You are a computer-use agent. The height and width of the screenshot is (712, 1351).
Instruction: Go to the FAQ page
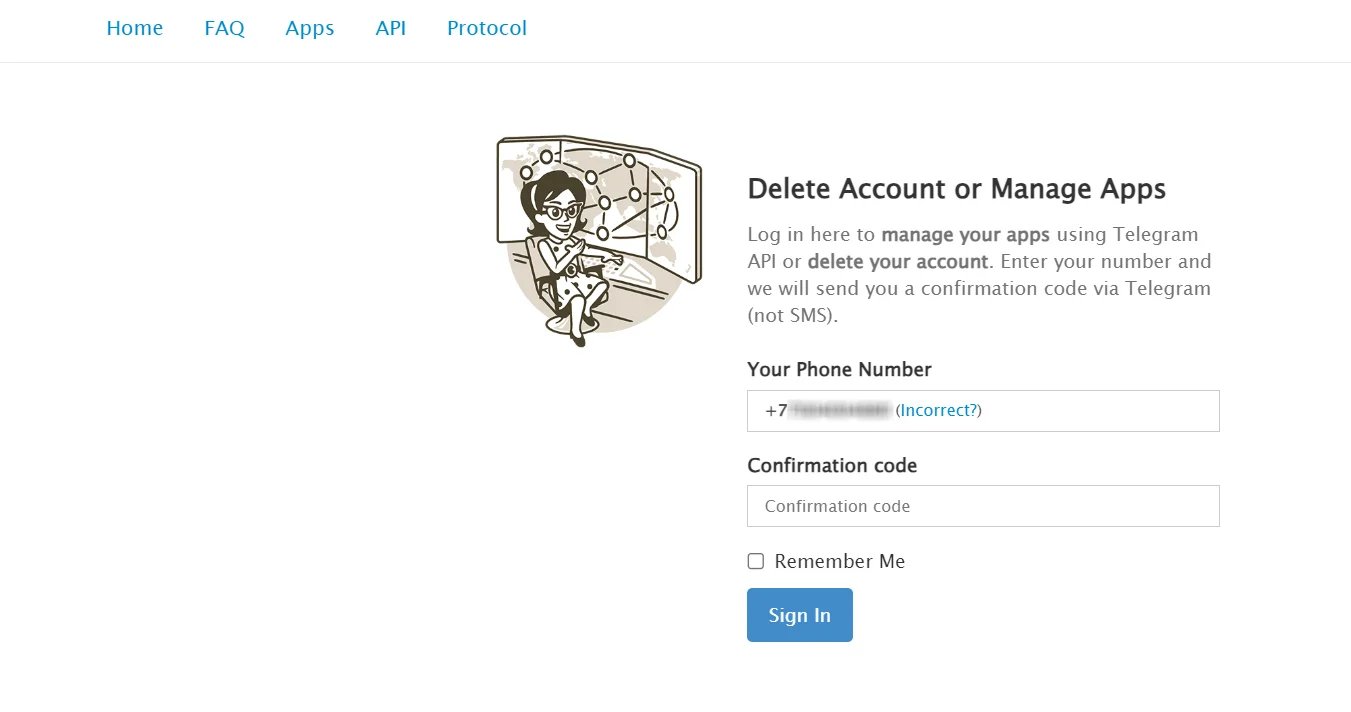224,28
